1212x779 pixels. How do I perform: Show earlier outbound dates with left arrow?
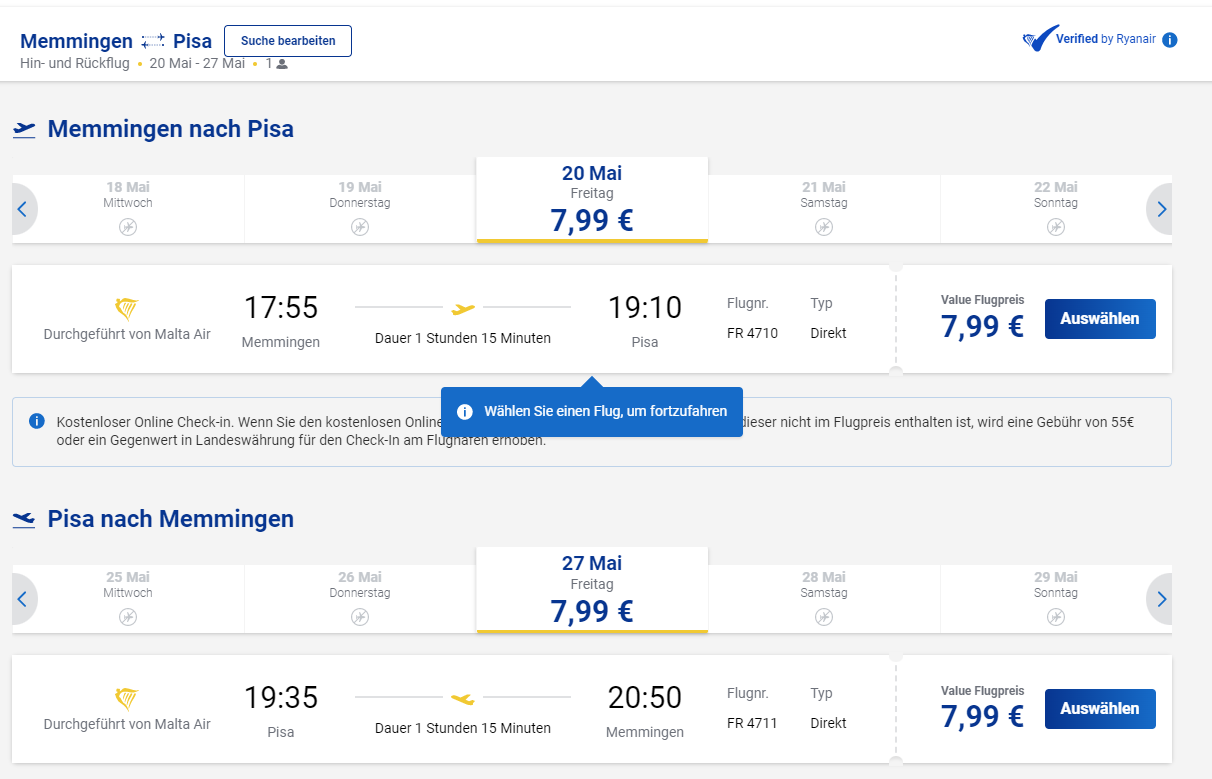tap(22, 209)
